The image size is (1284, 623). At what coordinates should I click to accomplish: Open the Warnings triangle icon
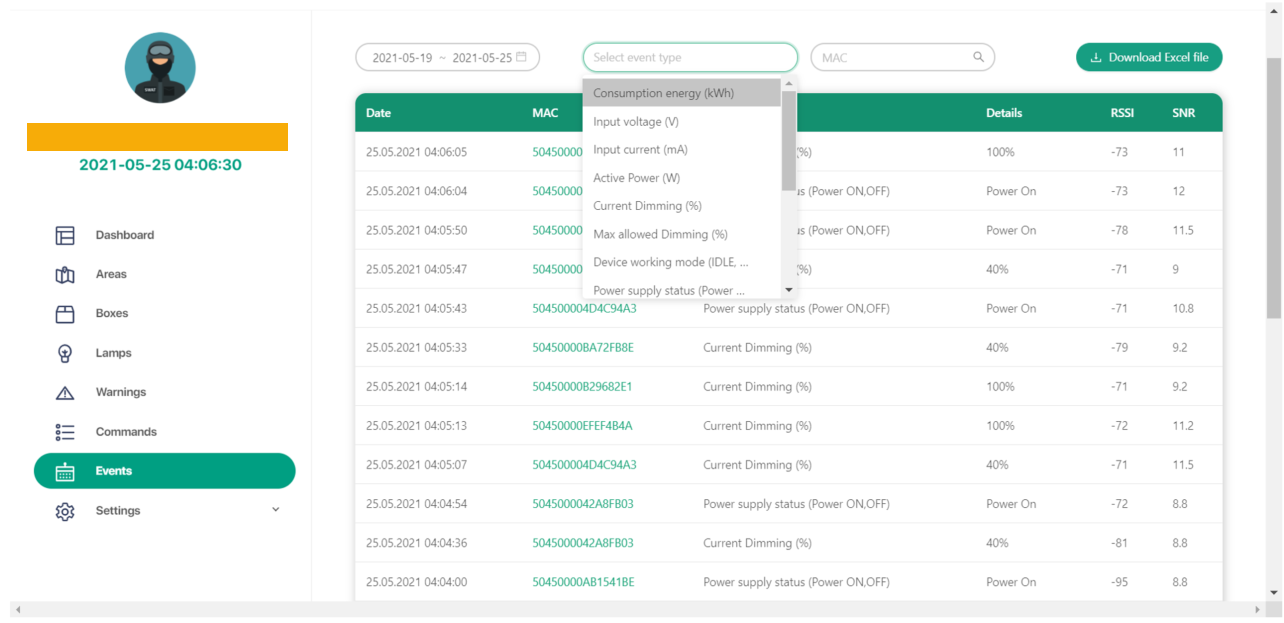[x=65, y=393]
